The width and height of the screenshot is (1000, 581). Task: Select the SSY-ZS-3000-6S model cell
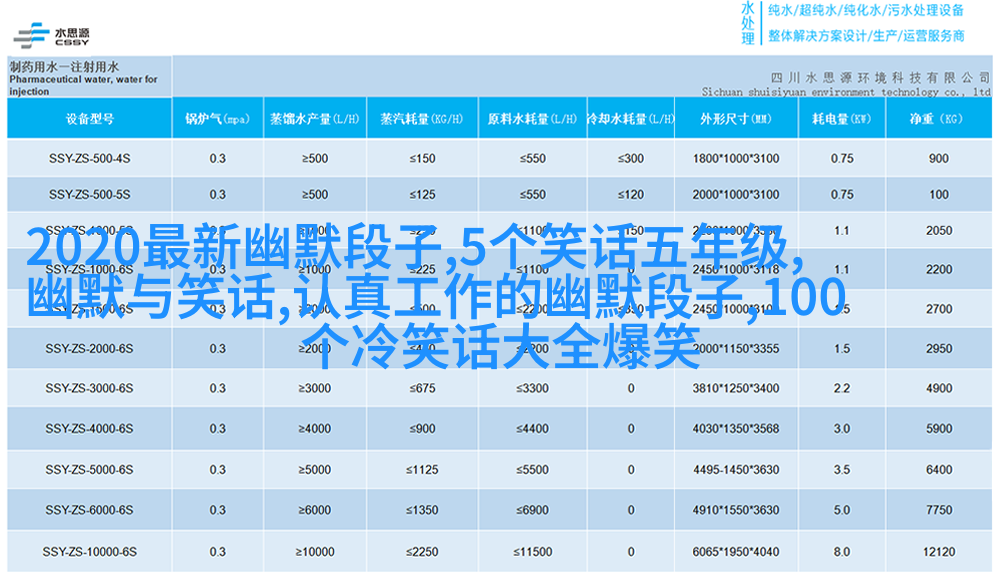tap(90, 388)
